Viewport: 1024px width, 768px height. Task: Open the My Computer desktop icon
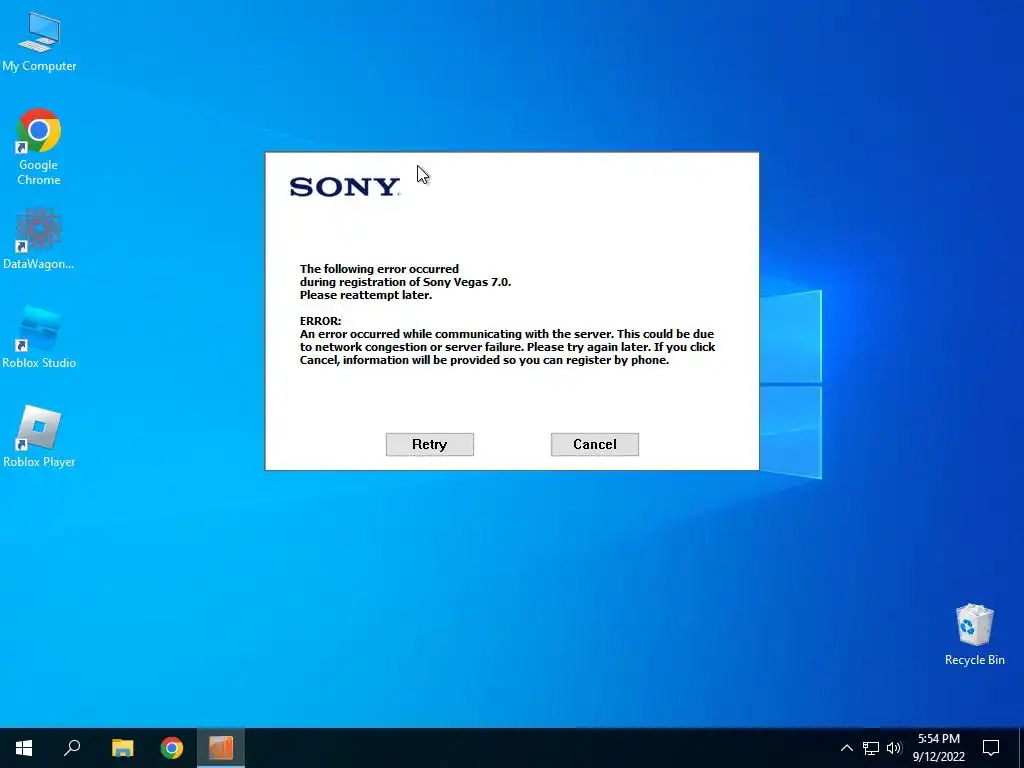(x=39, y=42)
